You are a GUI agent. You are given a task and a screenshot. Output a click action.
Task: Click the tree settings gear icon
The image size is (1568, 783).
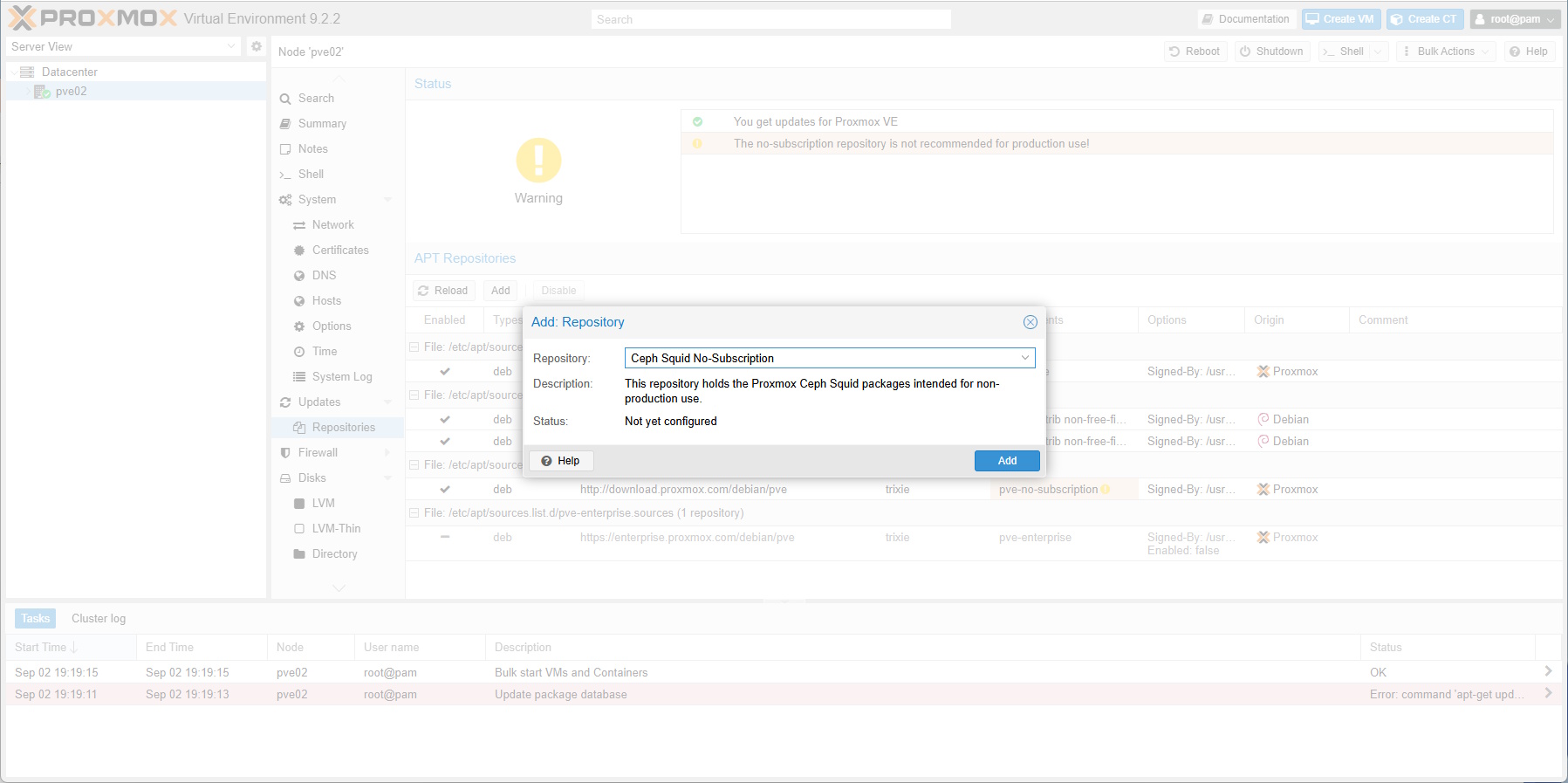[x=257, y=46]
